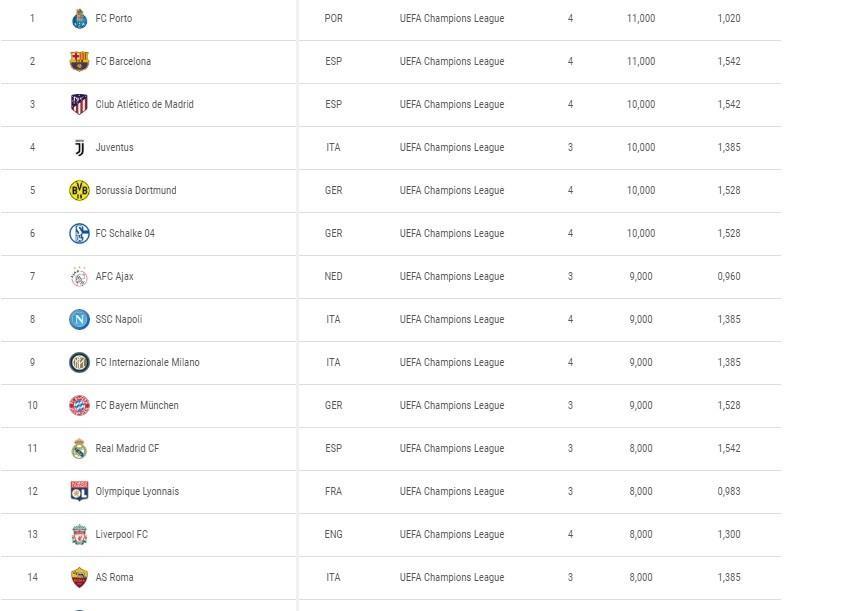Click the POR country code for FC Porto

(333, 19)
